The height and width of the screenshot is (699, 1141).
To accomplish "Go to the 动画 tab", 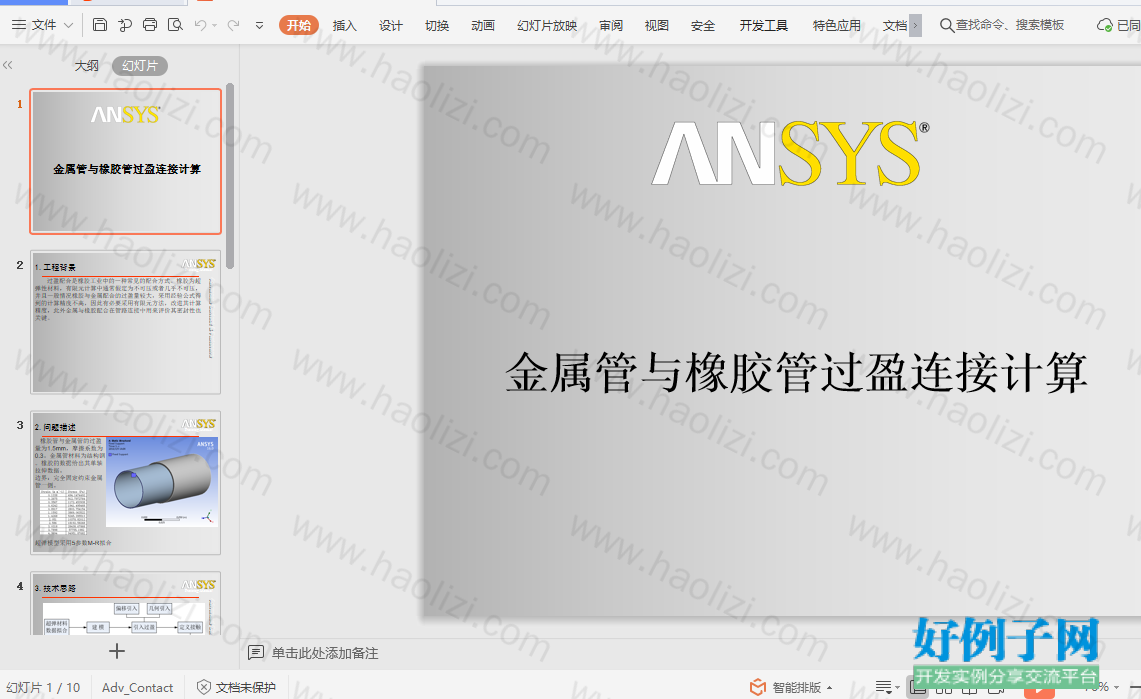I will click(482, 25).
